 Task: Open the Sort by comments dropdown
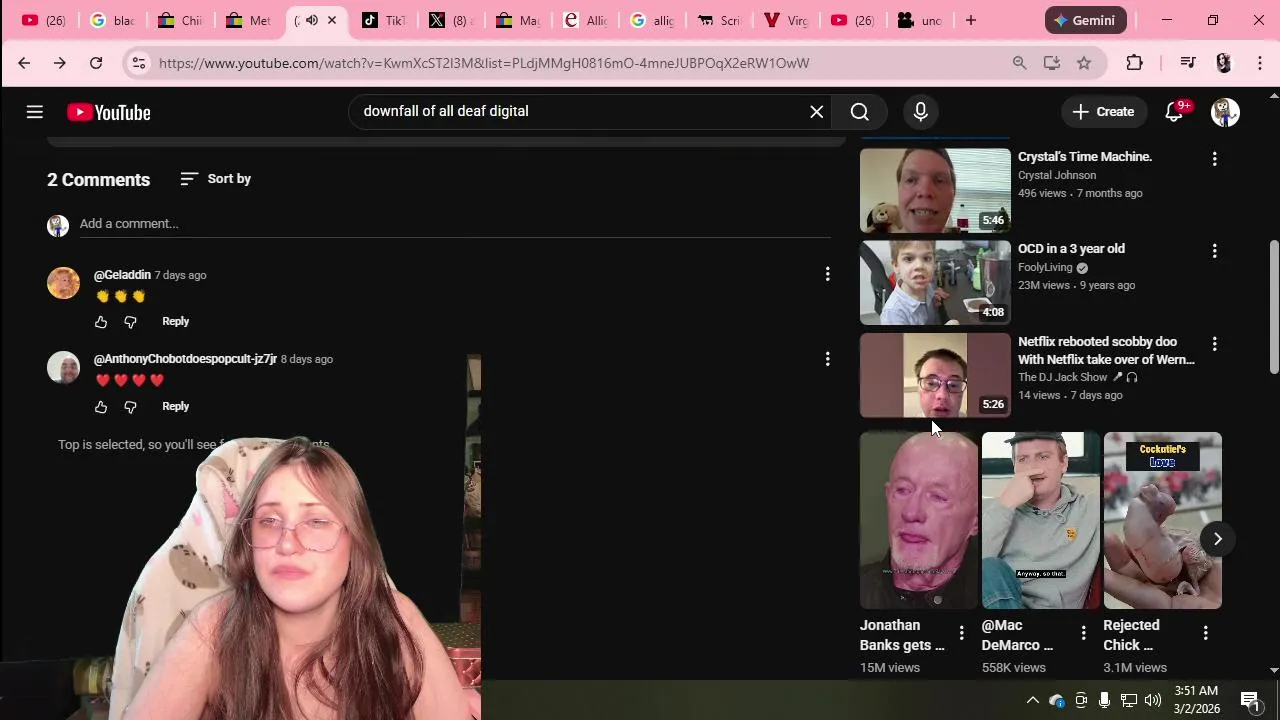tap(216, 179)
